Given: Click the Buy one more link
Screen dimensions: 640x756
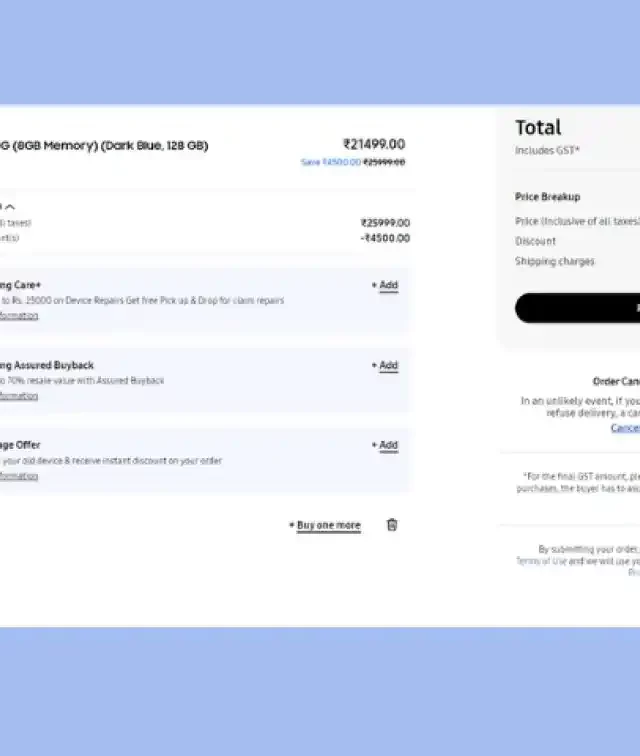Looking at the screenshot, I should pyautogui.click(x=325, y=525).
